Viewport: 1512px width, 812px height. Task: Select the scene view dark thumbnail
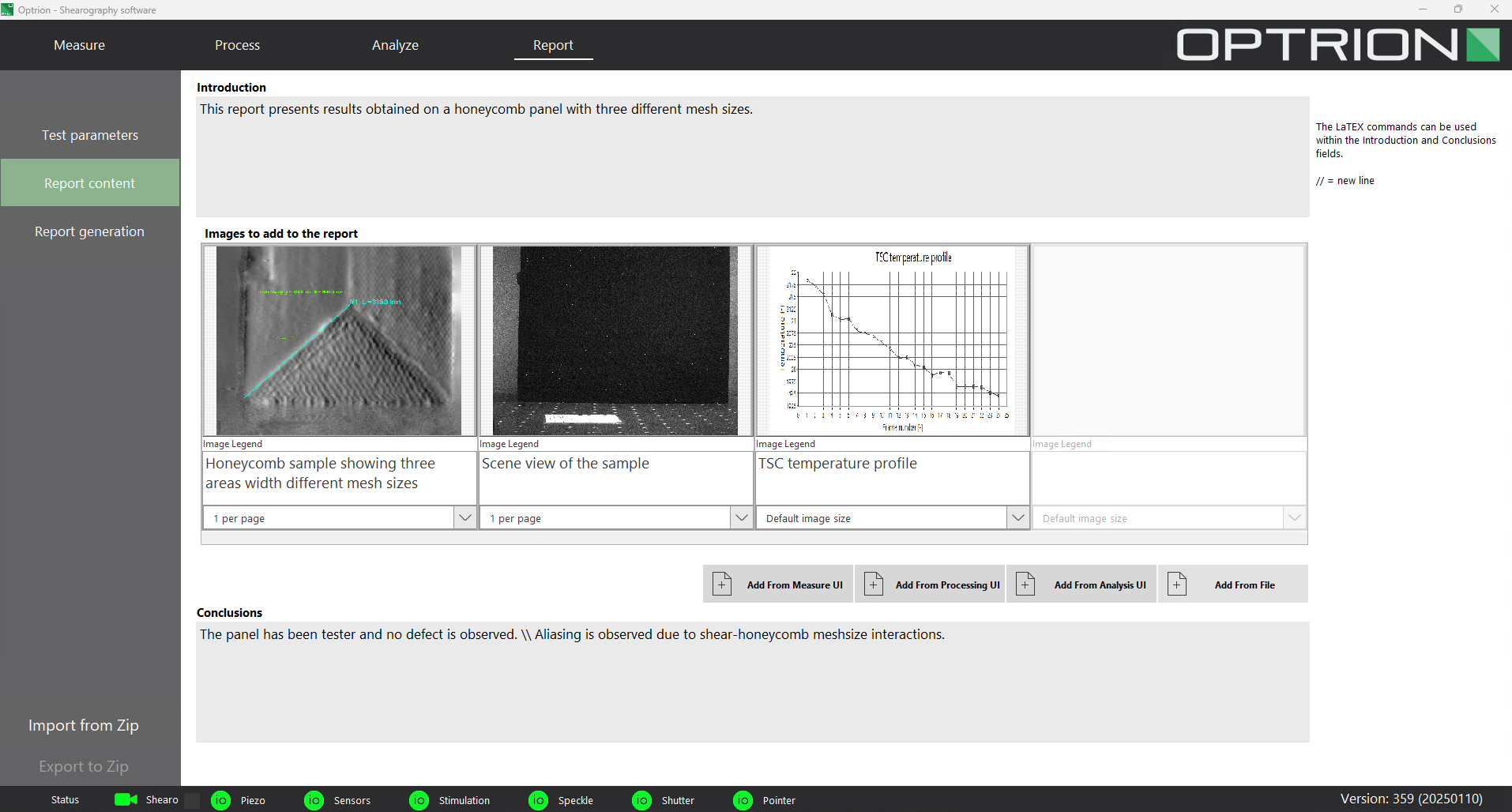pos(616,340)
